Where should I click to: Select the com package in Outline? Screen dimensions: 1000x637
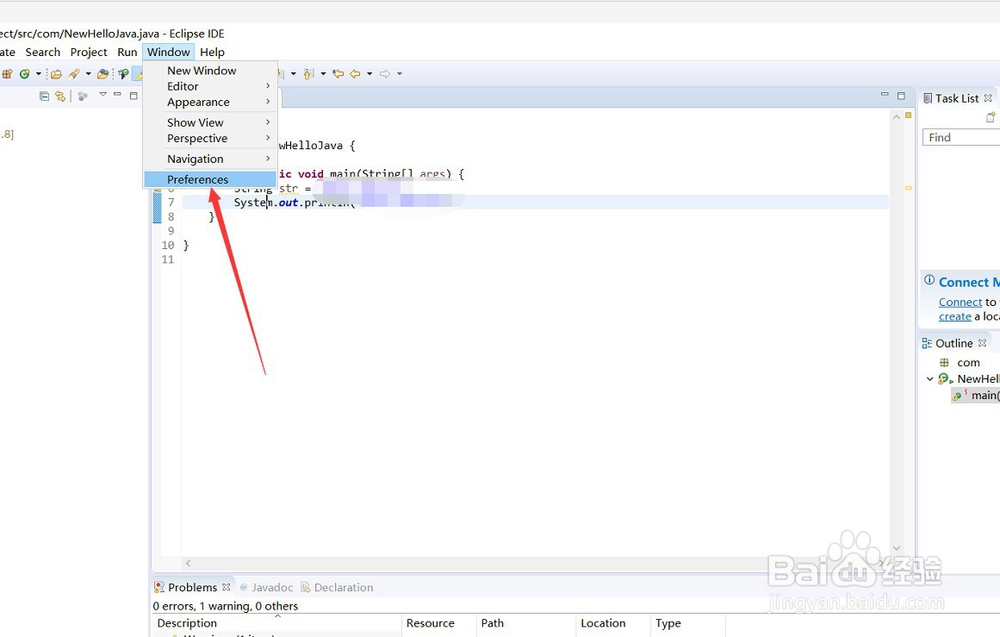960,363
